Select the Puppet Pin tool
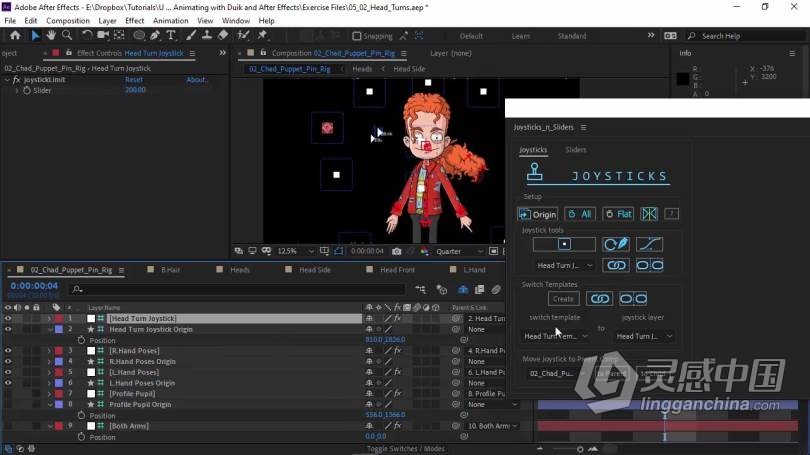 point(262,35)
